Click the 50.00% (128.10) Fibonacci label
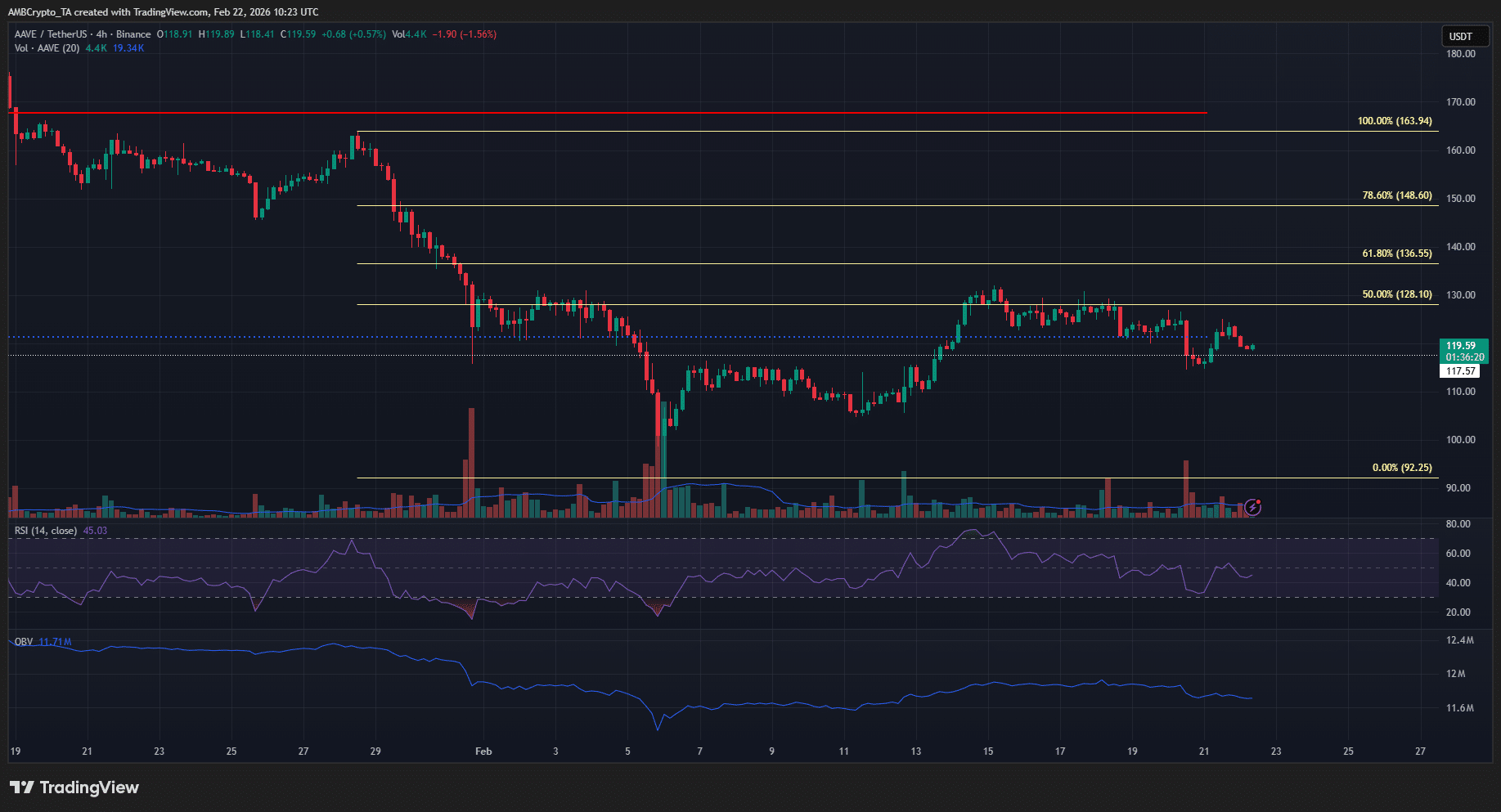The height and width of the screenshot is (812, 1501). point(1396,294)
